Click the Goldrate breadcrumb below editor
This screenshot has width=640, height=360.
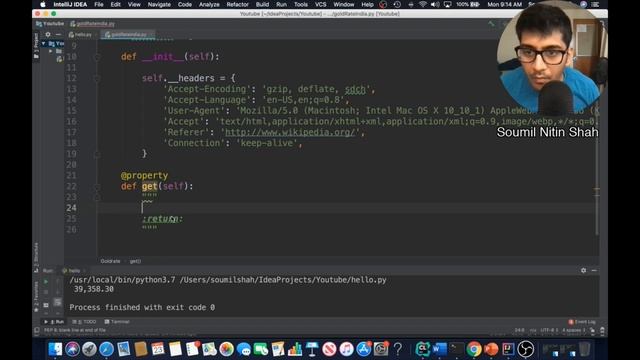click(110, 261)
